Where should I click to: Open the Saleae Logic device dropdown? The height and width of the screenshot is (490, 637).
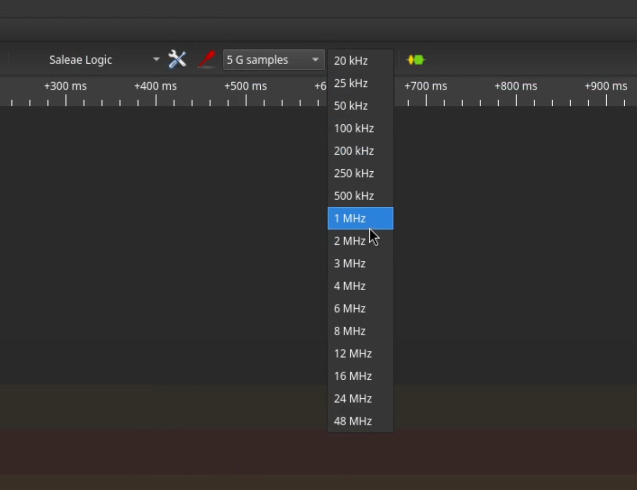pos(100,60)
